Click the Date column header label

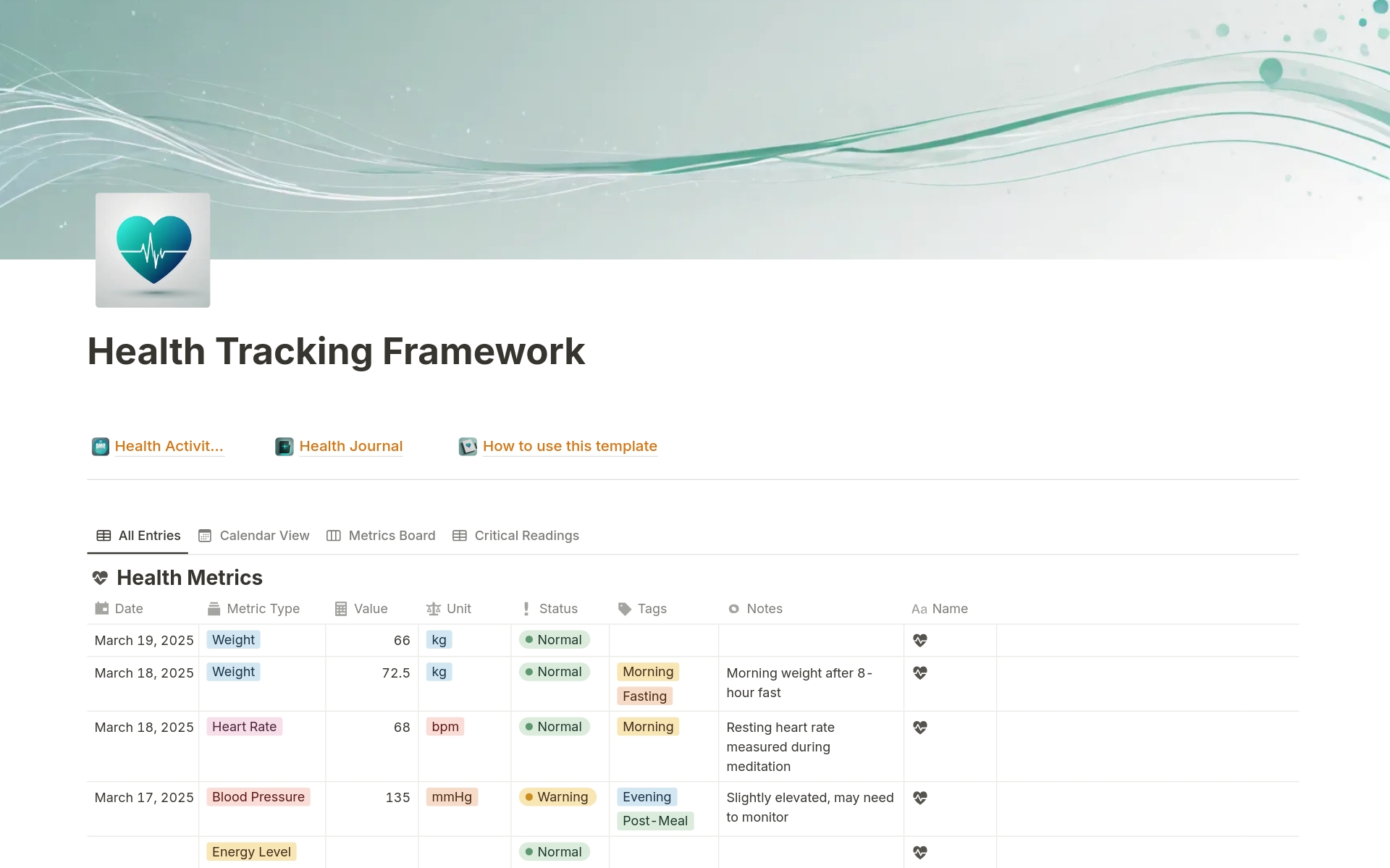tap(129, 609)
